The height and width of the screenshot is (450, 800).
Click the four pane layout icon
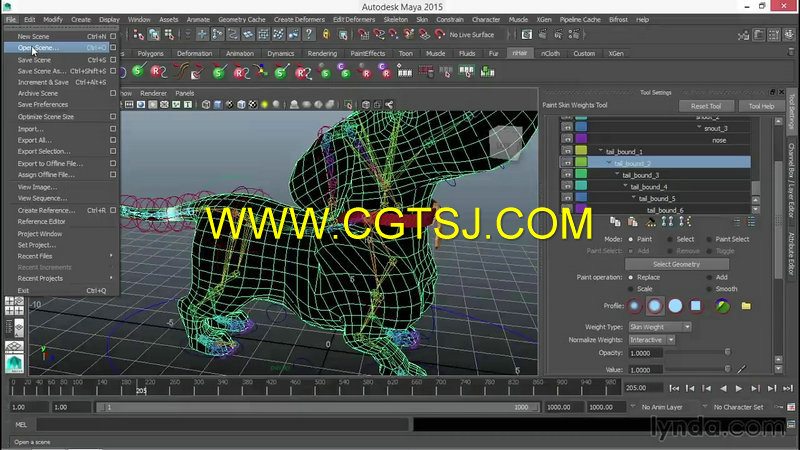click(14, 306)
